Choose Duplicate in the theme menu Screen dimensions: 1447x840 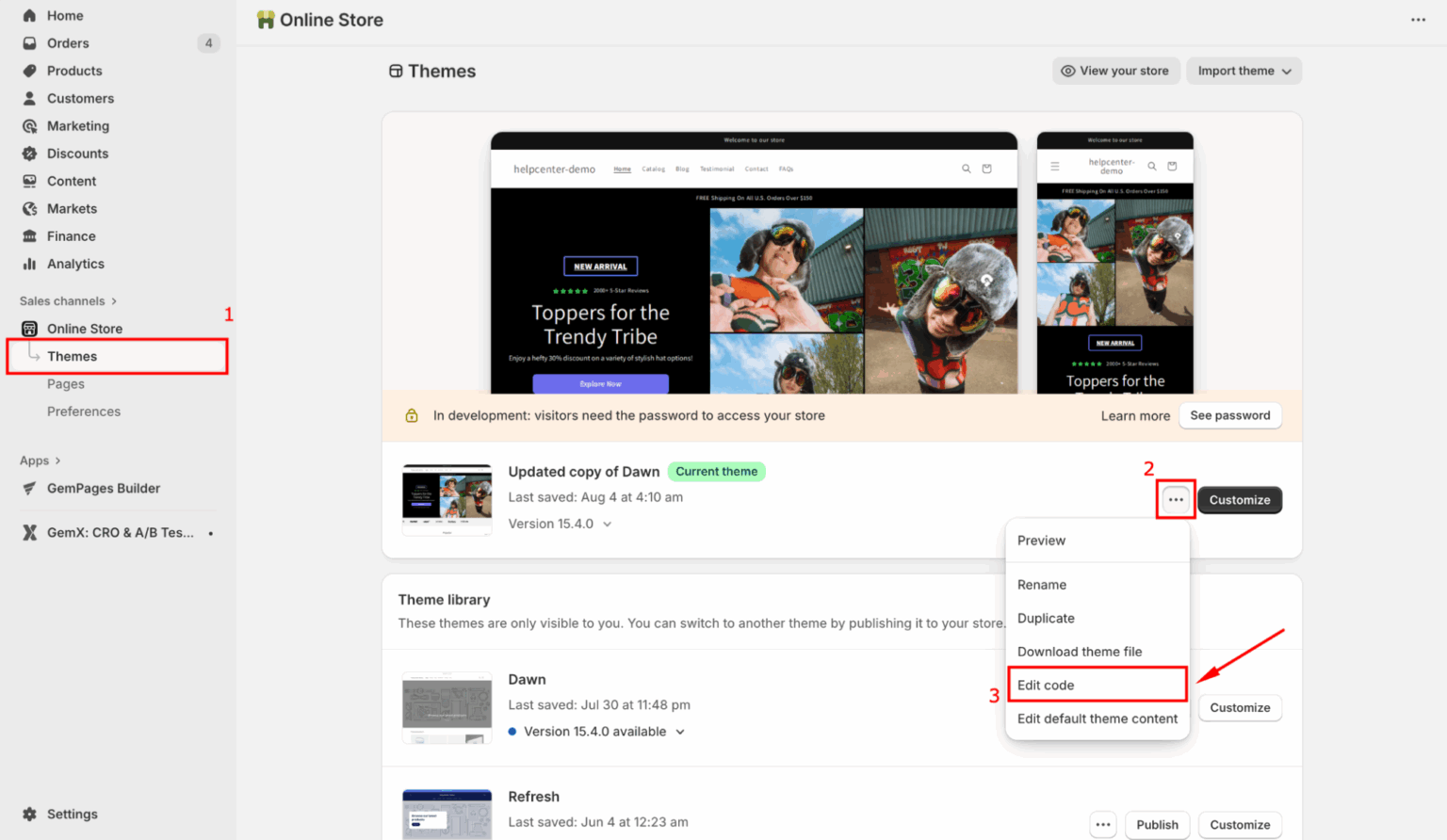pyautogui.click(x=1046, y=618)
